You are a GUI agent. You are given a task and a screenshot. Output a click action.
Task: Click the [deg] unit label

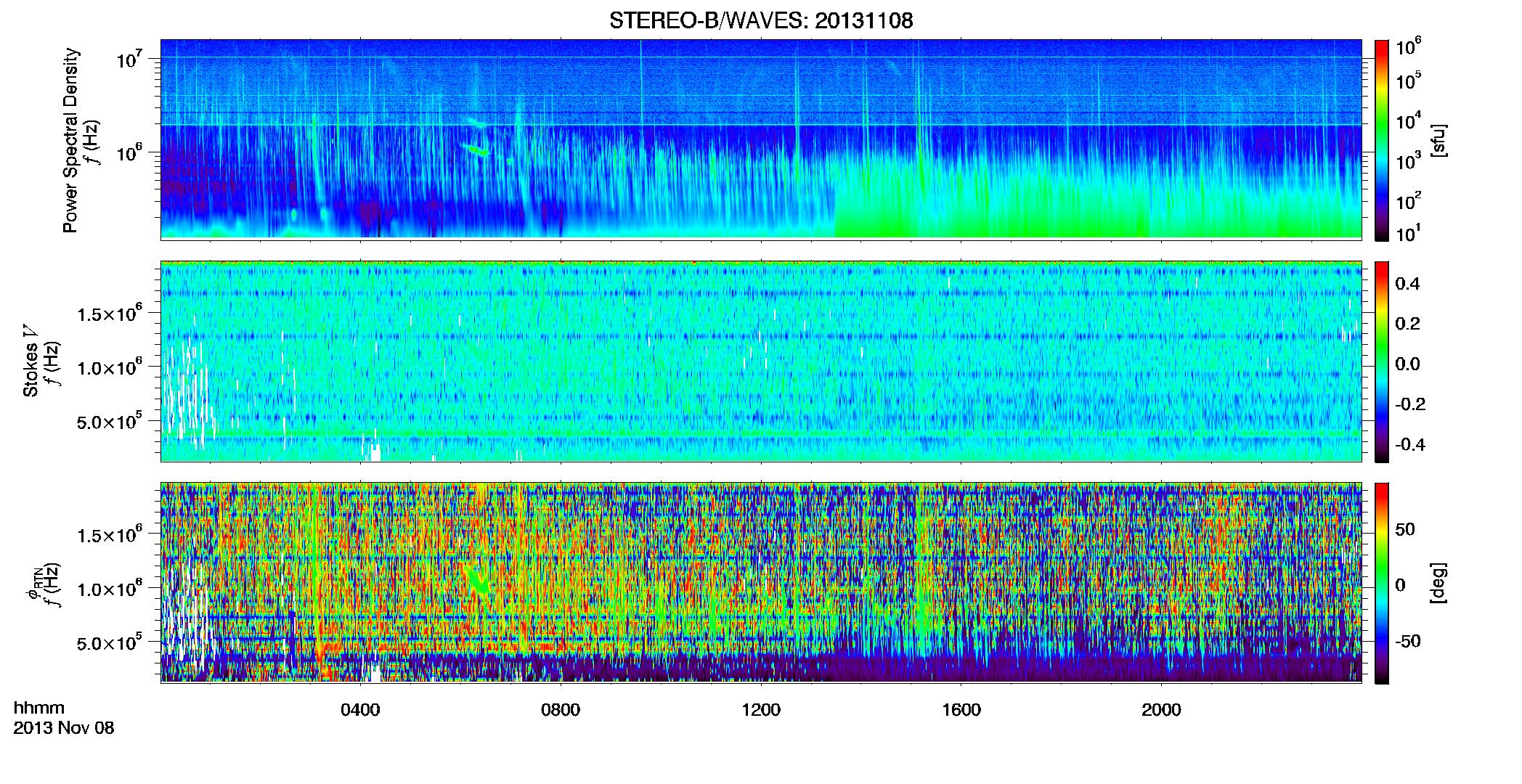(x=1438, y=583)
